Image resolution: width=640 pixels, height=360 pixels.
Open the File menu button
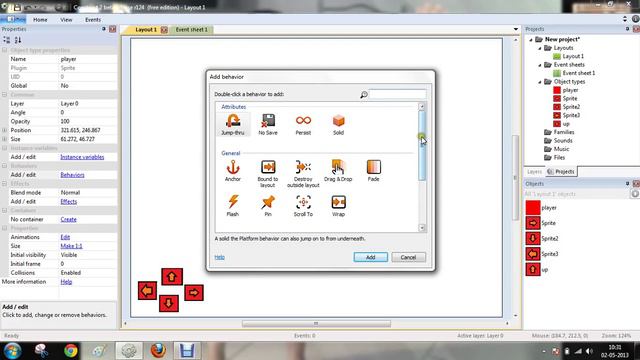click(13, 20)
